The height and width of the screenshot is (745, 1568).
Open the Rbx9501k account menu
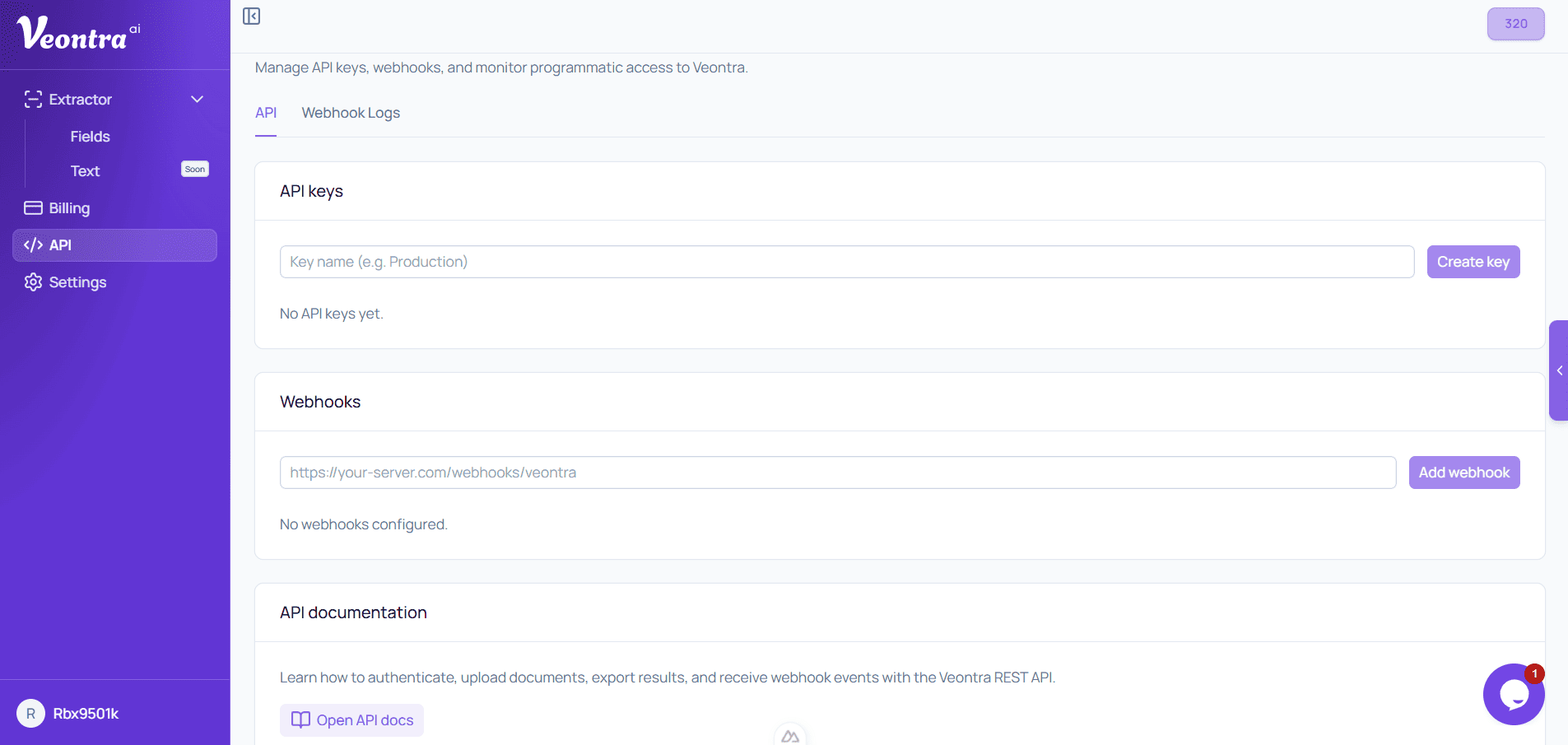click(x=86, y=714)
